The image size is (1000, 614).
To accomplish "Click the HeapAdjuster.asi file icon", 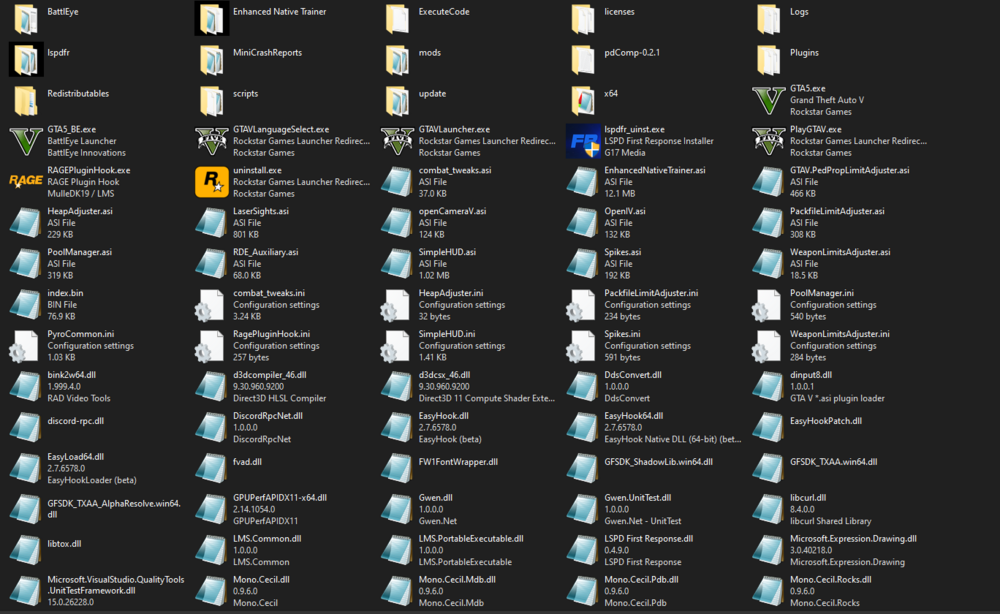I will coord(26,223).
